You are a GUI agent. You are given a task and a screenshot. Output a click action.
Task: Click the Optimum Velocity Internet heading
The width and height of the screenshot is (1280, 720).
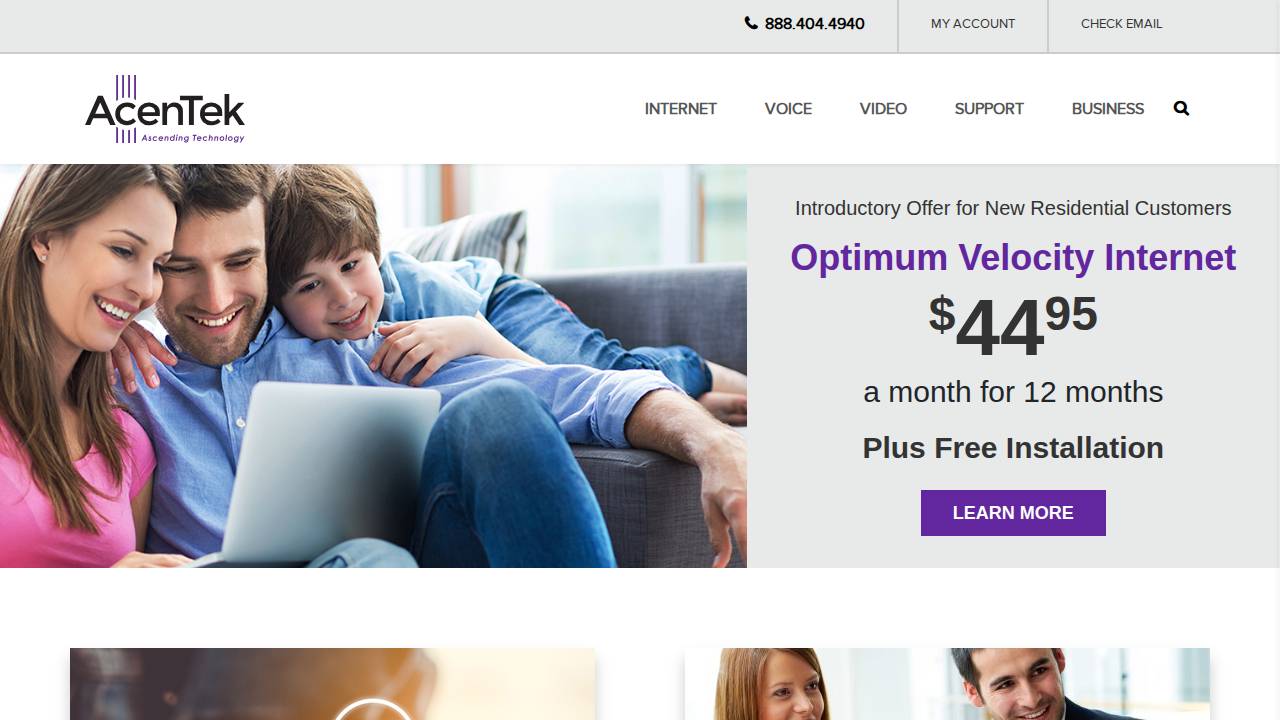coord(1013,257)
